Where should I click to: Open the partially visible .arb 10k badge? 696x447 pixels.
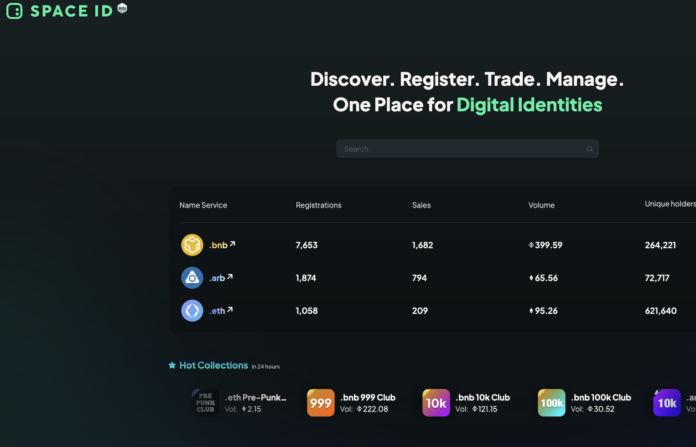[667, 403]
